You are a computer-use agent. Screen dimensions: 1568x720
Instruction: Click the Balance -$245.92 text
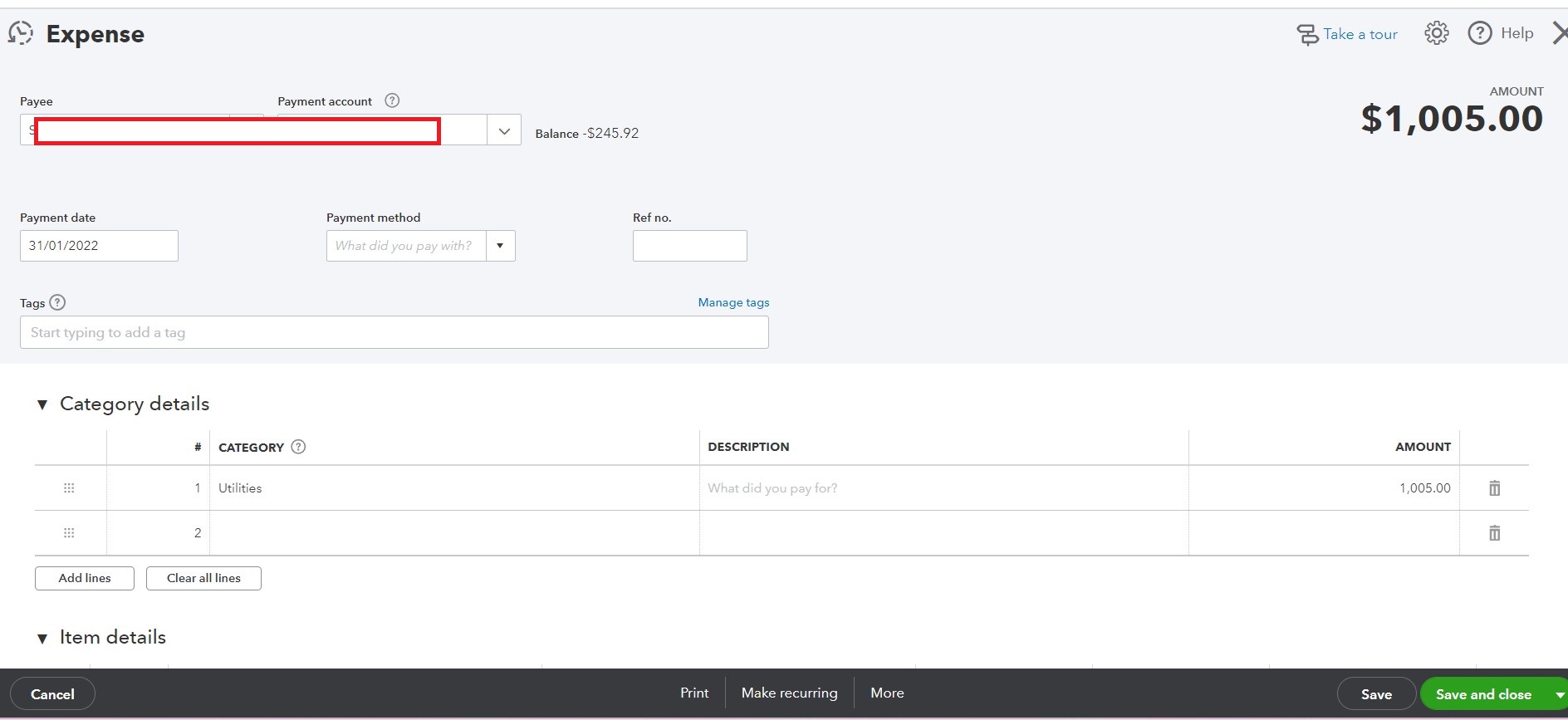pos(586,133)
